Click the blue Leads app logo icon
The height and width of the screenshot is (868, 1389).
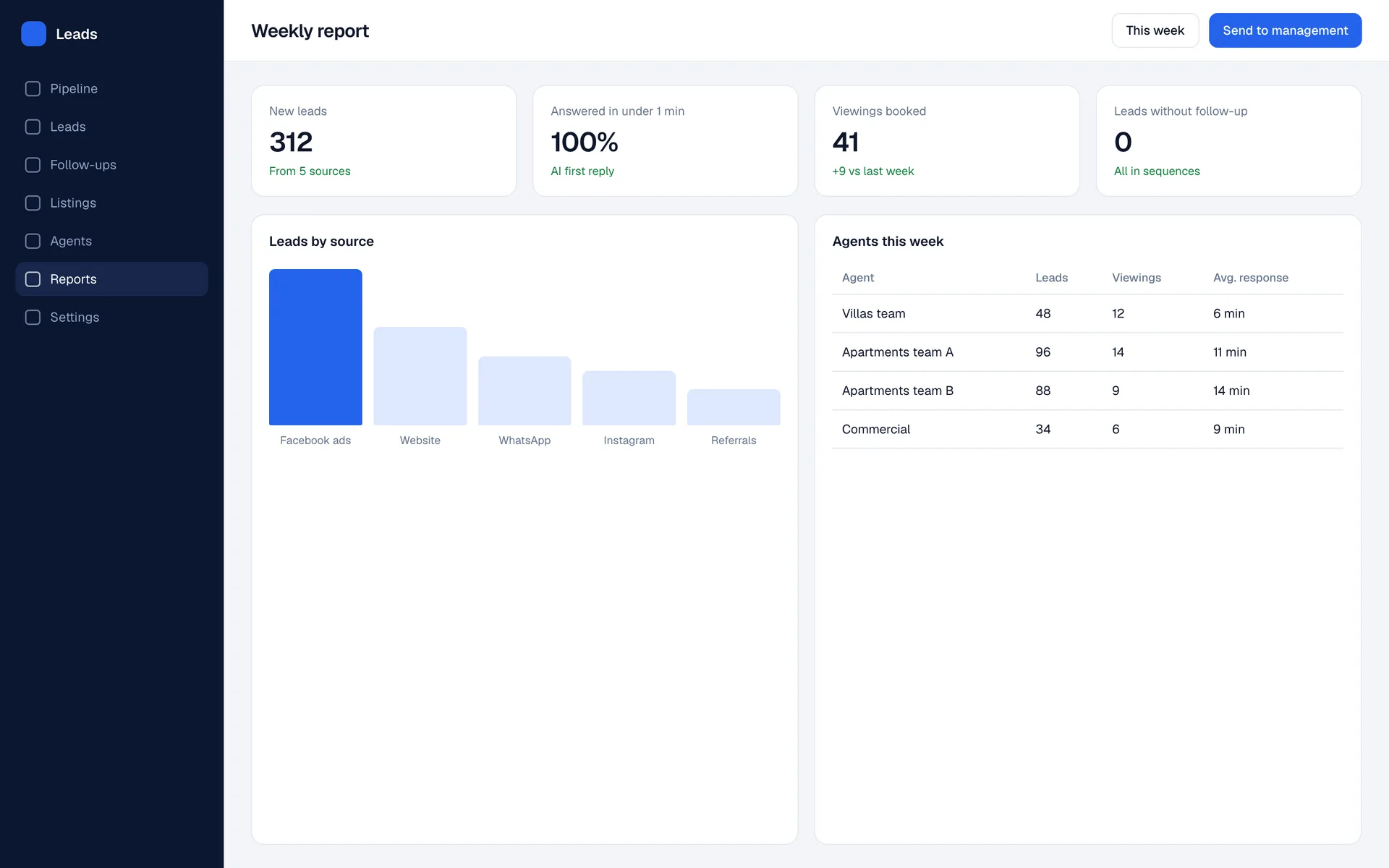[33, 34]
